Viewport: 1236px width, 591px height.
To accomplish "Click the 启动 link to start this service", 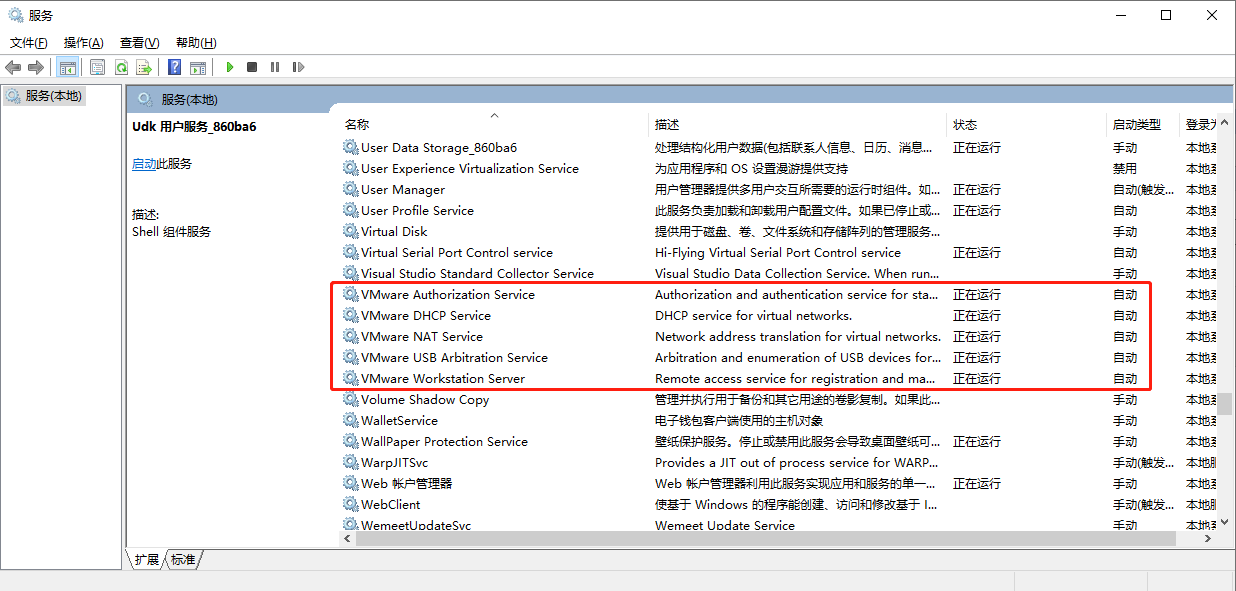I will [x=144, y=164].
